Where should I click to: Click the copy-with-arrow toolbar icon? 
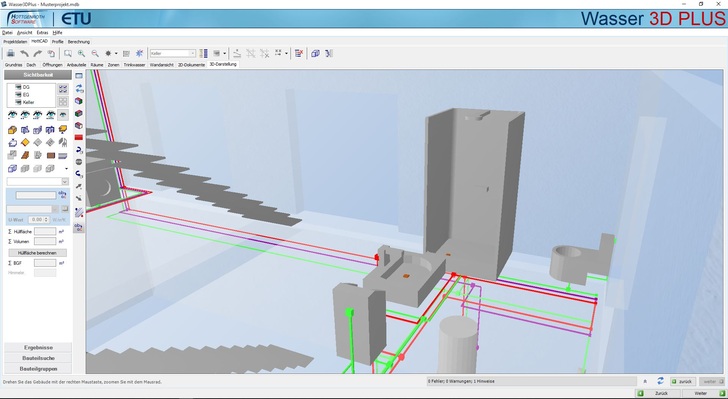[x=51, y=53]
